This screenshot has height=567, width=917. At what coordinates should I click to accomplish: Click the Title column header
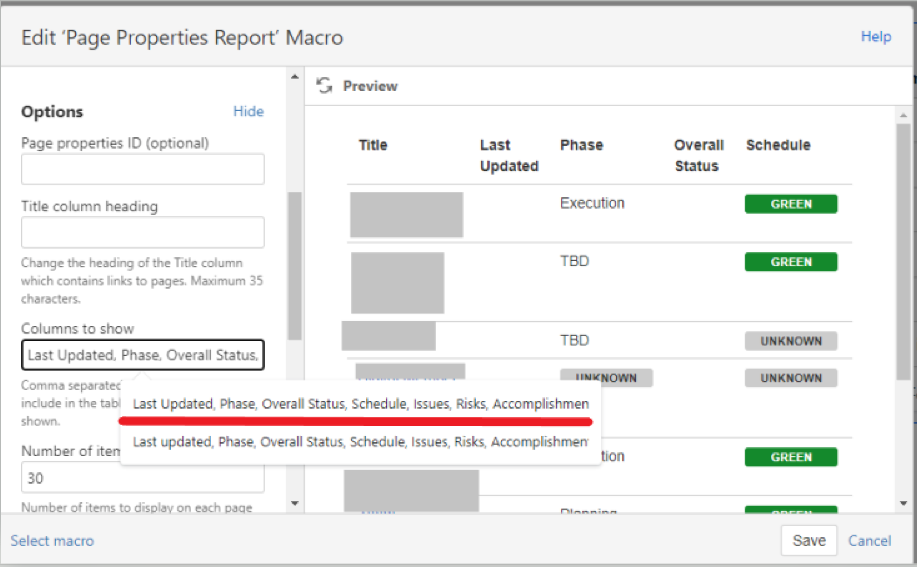pyautogui.click(x=373, y=145)
